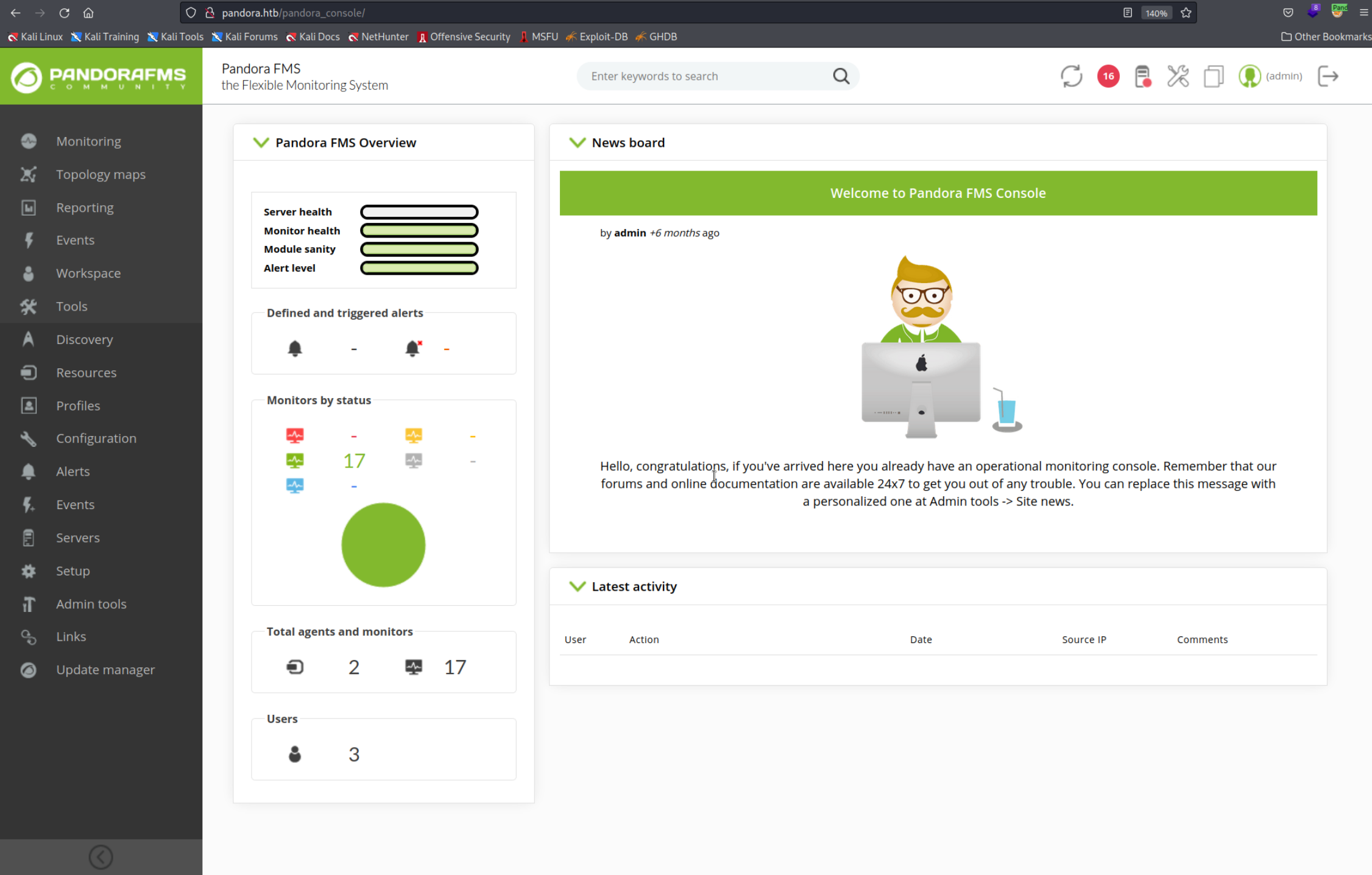Click the Admin tools sidebar icon

[x=29, y=604]
